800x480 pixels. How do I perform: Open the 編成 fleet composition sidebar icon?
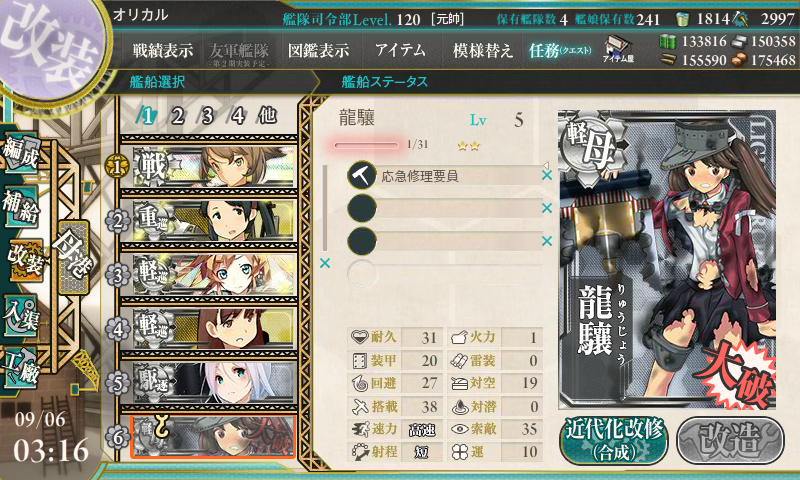point(21,153)
